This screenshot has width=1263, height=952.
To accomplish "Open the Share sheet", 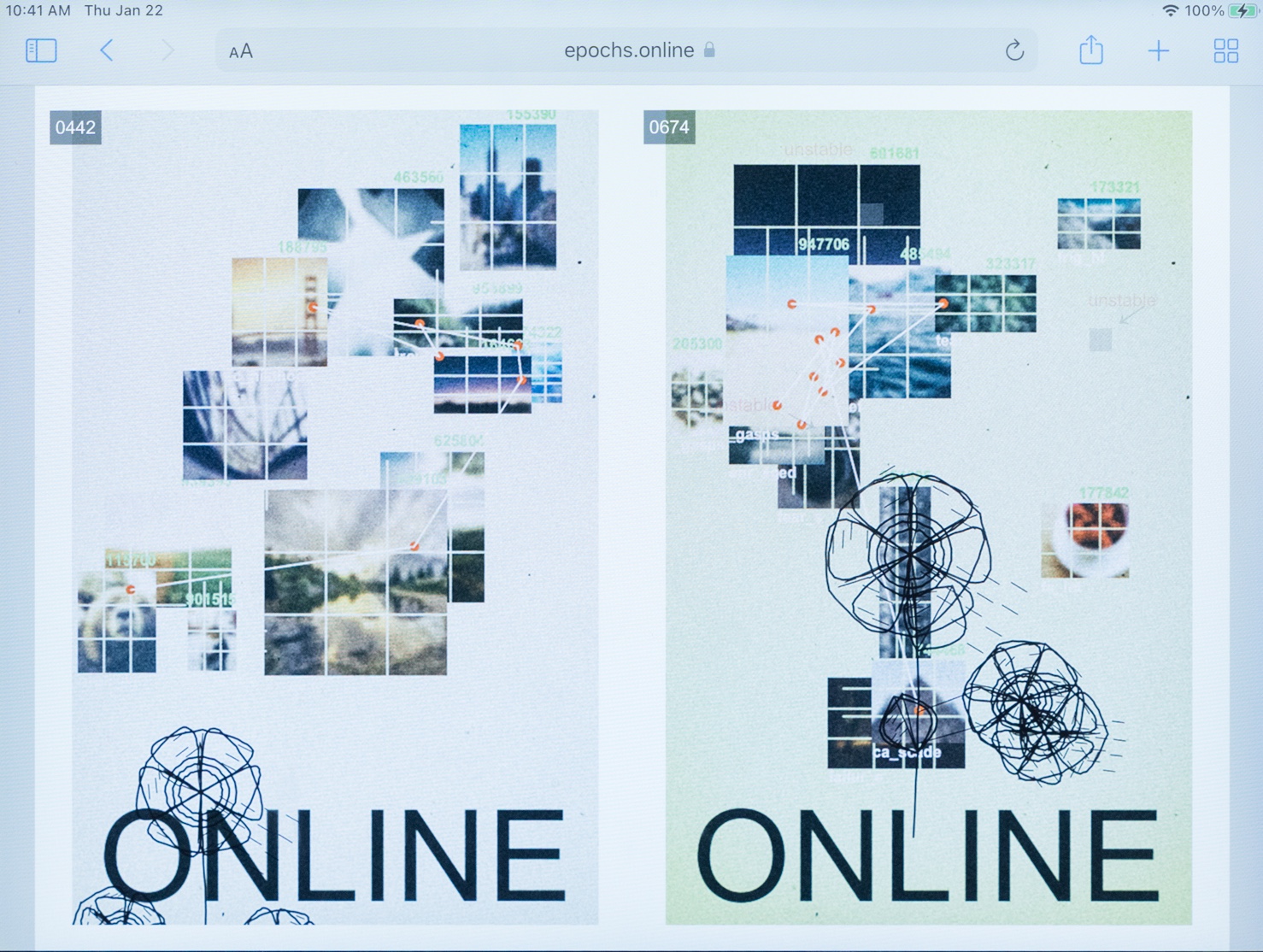I will click(1090, 50).
